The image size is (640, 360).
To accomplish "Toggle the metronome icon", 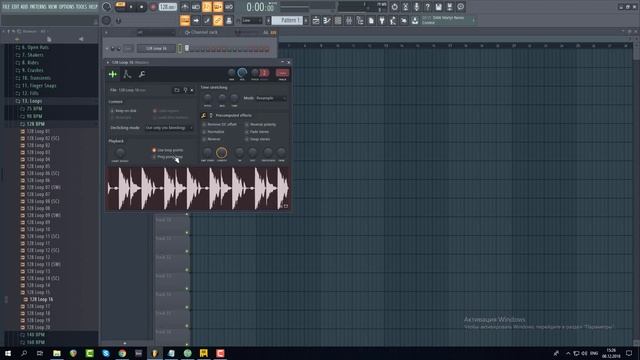I will click(185, 7).
